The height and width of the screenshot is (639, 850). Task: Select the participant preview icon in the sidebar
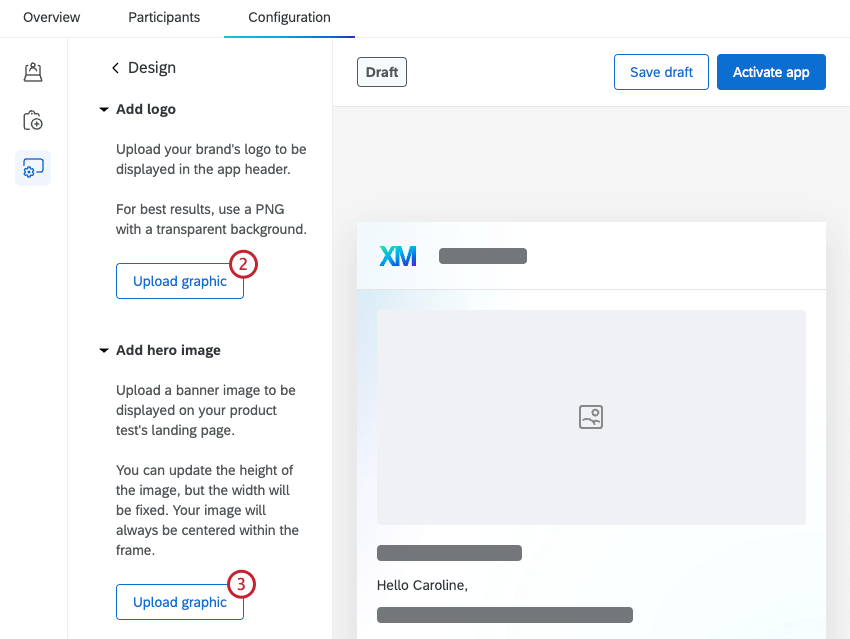click(x=33, y=72)
